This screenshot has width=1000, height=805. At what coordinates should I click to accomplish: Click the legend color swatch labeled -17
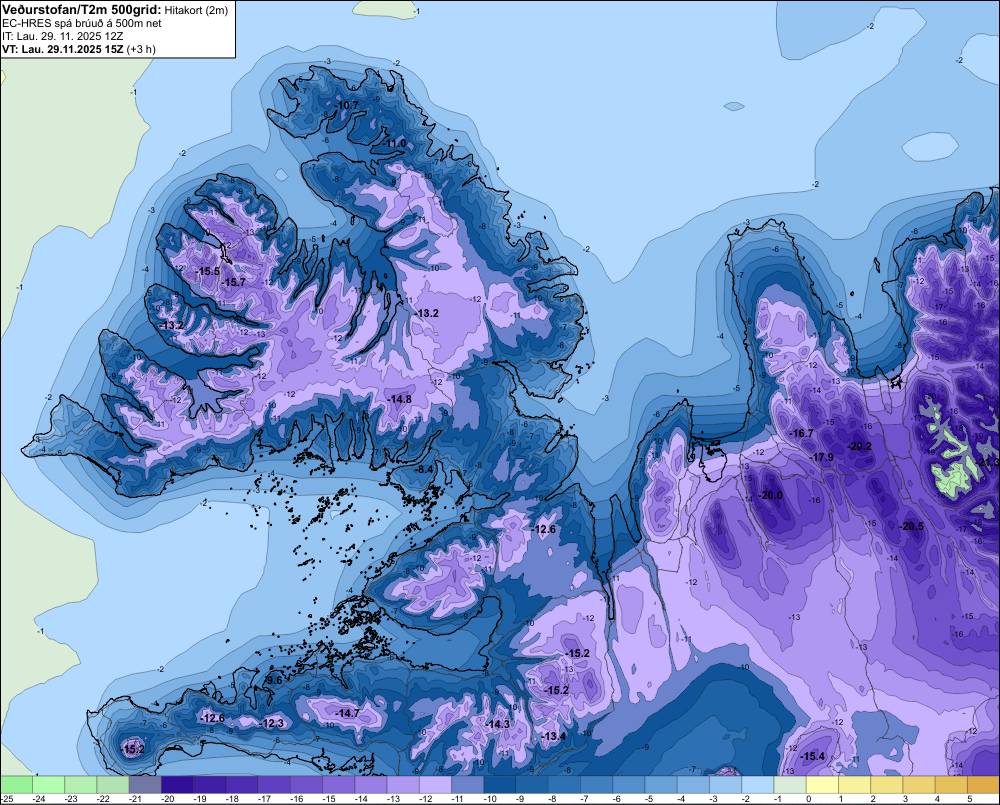coord(274,784)
